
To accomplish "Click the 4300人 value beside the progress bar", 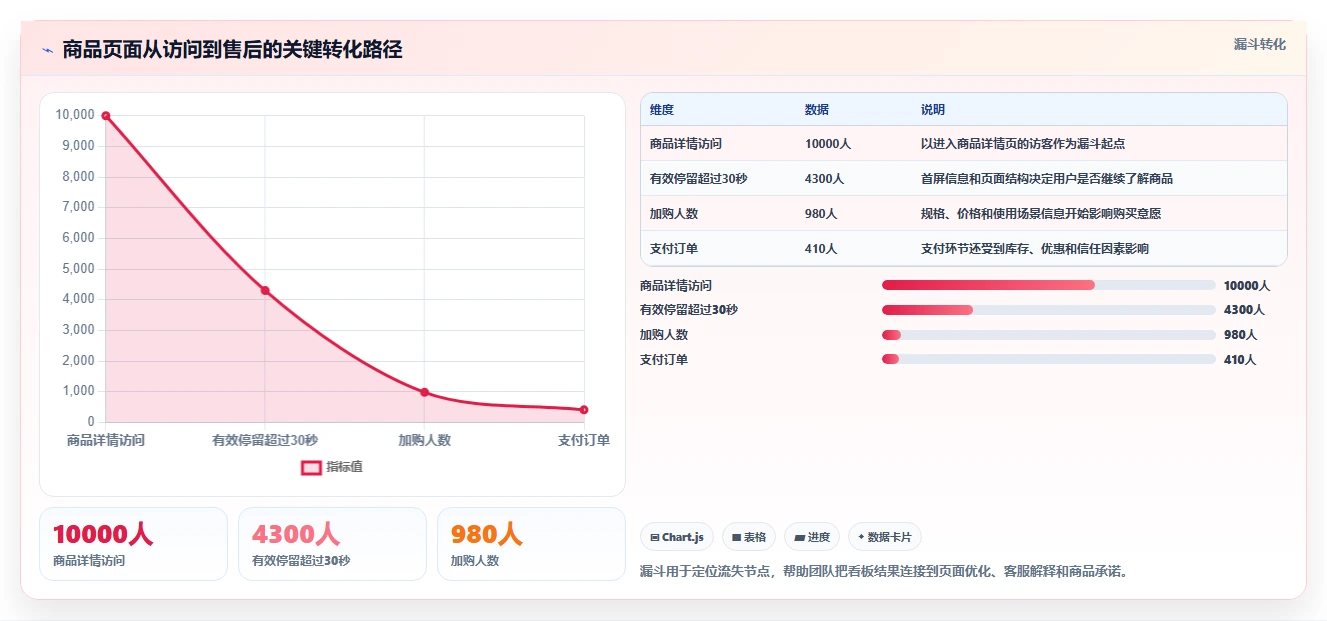I will tap(1244, 310).
